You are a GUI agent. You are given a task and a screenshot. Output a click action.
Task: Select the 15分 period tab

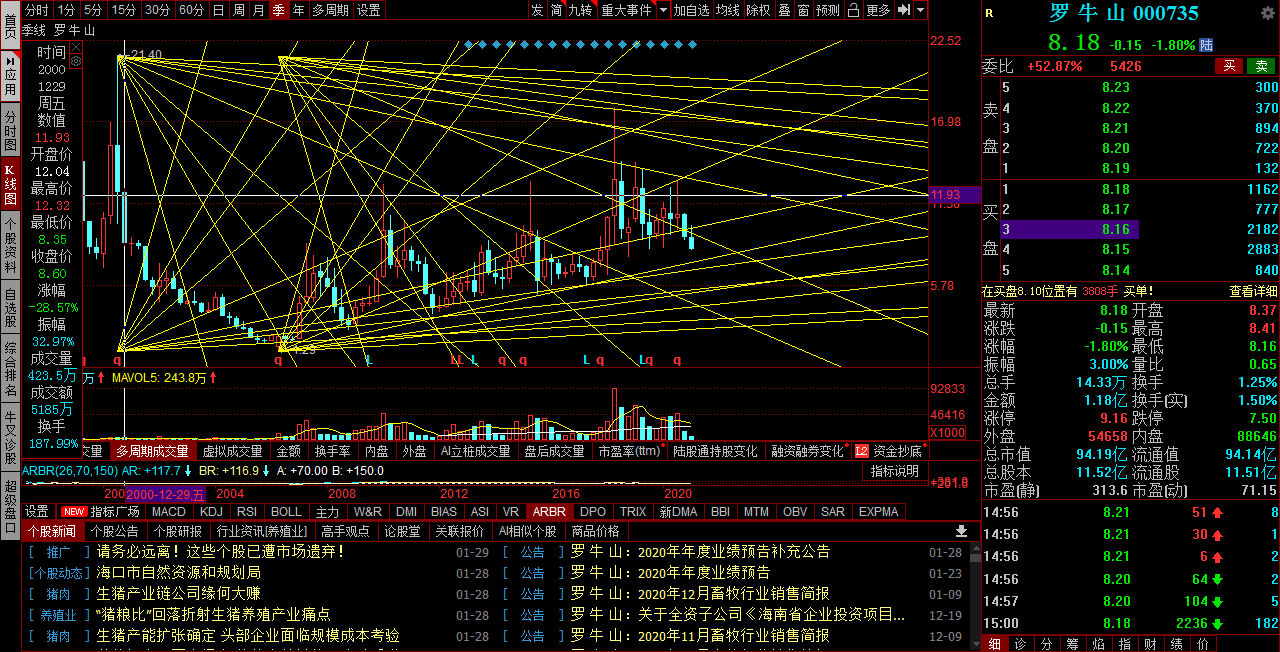point(124,10)
